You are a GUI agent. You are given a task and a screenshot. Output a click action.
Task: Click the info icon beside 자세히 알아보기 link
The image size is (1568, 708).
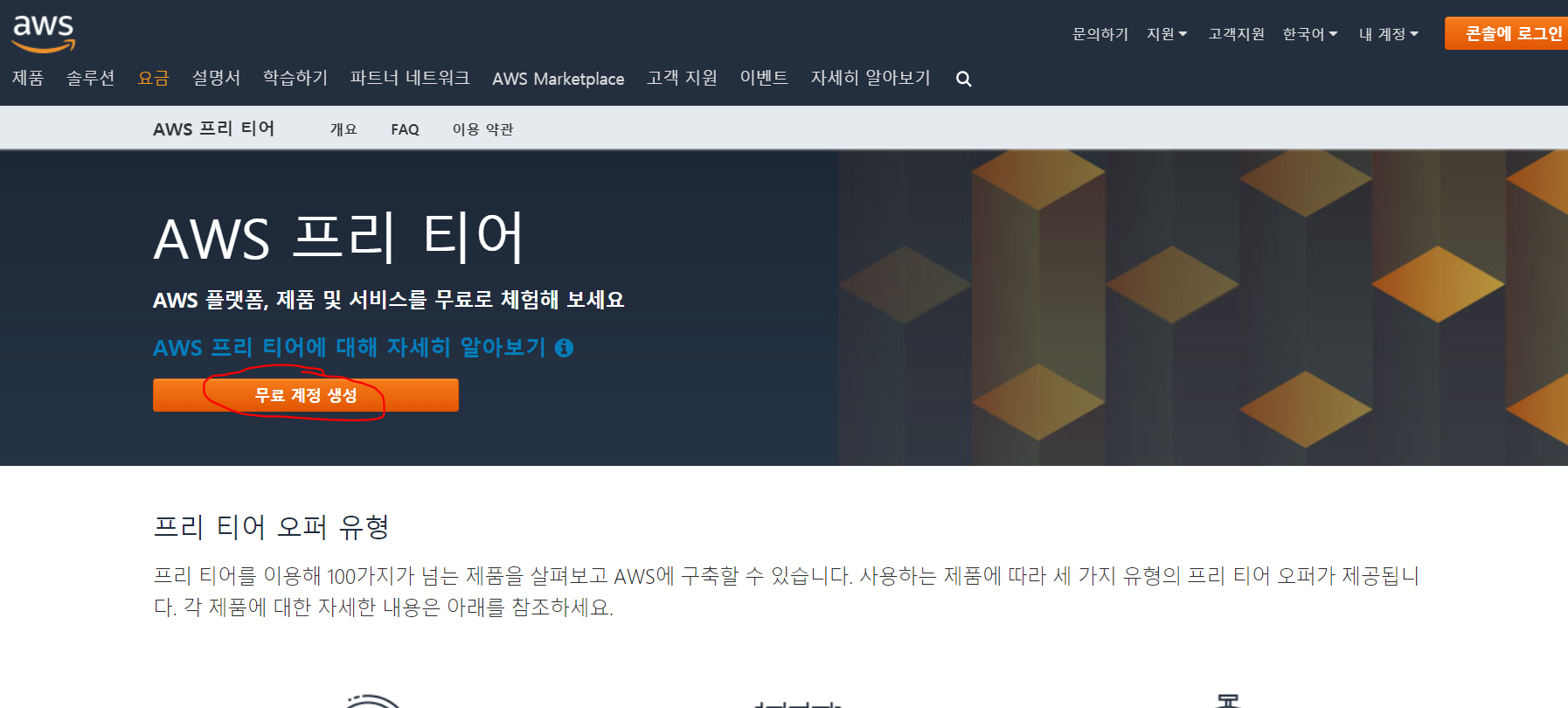tap(565, 348)
